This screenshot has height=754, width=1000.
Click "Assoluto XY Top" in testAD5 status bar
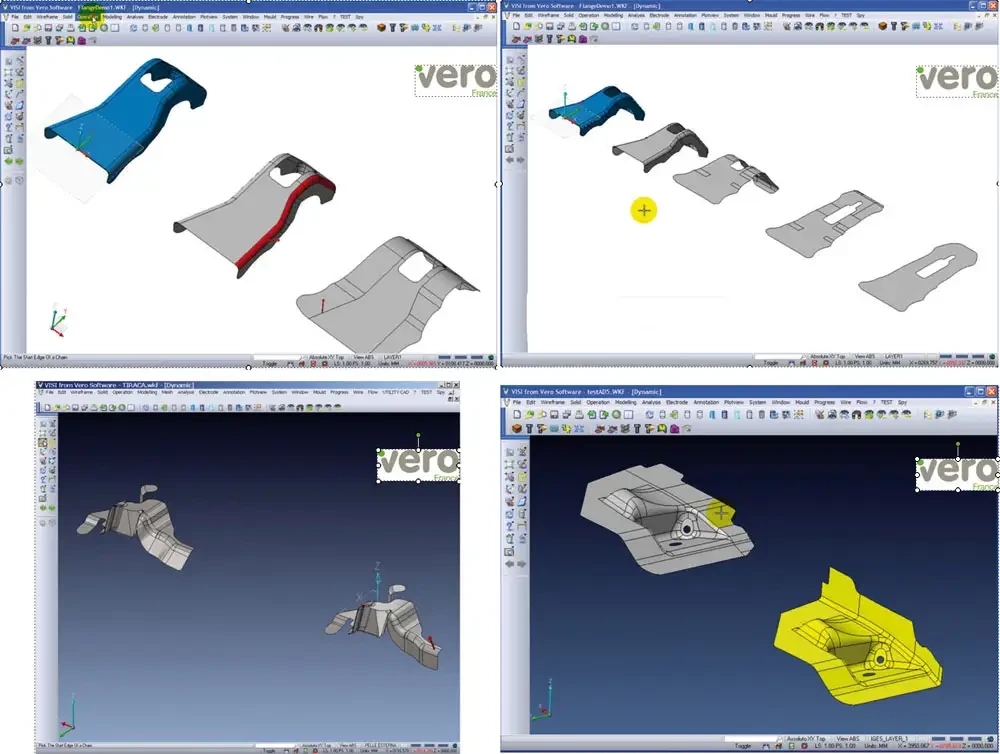pos(806,739)
